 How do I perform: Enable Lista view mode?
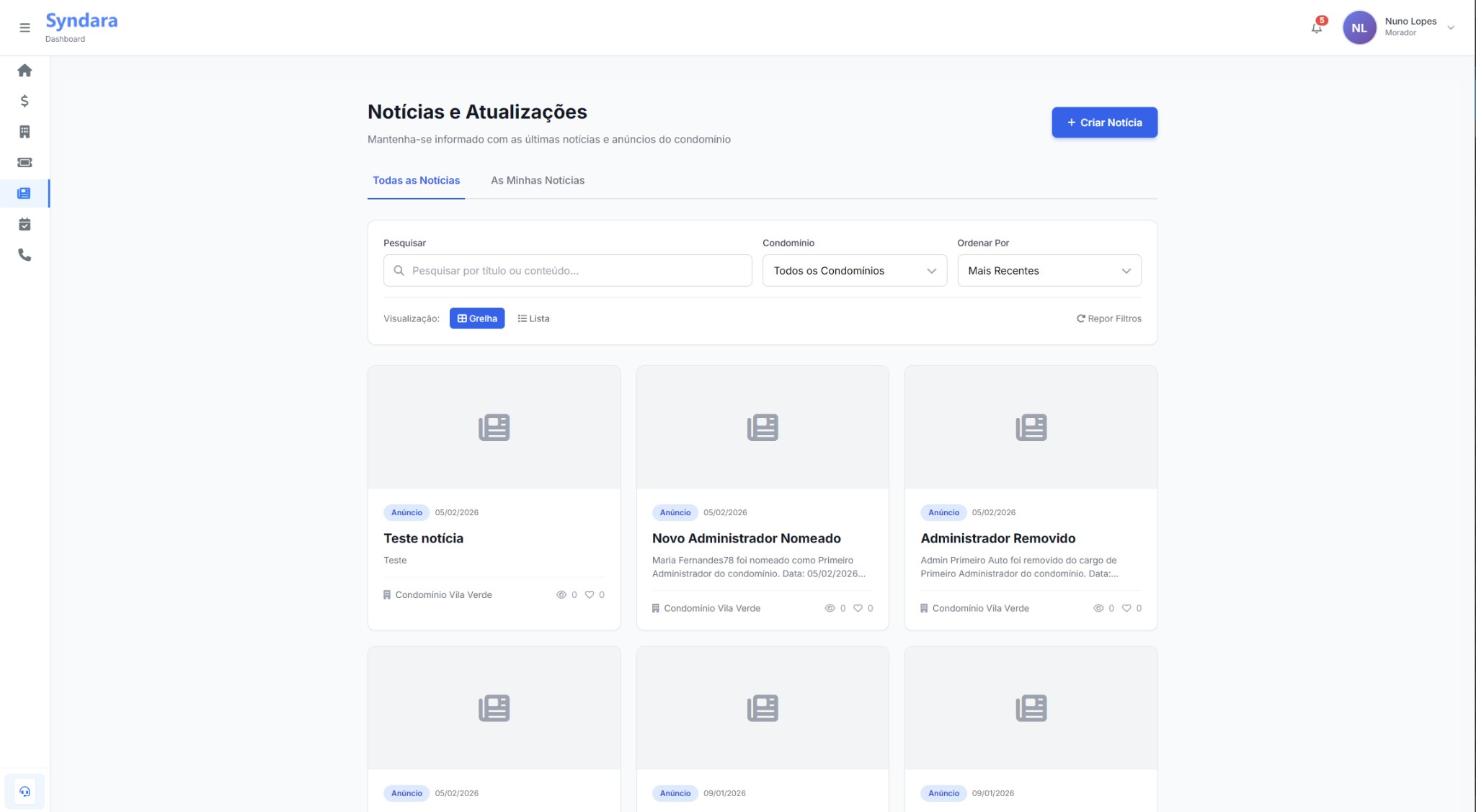tap(533, 318)
